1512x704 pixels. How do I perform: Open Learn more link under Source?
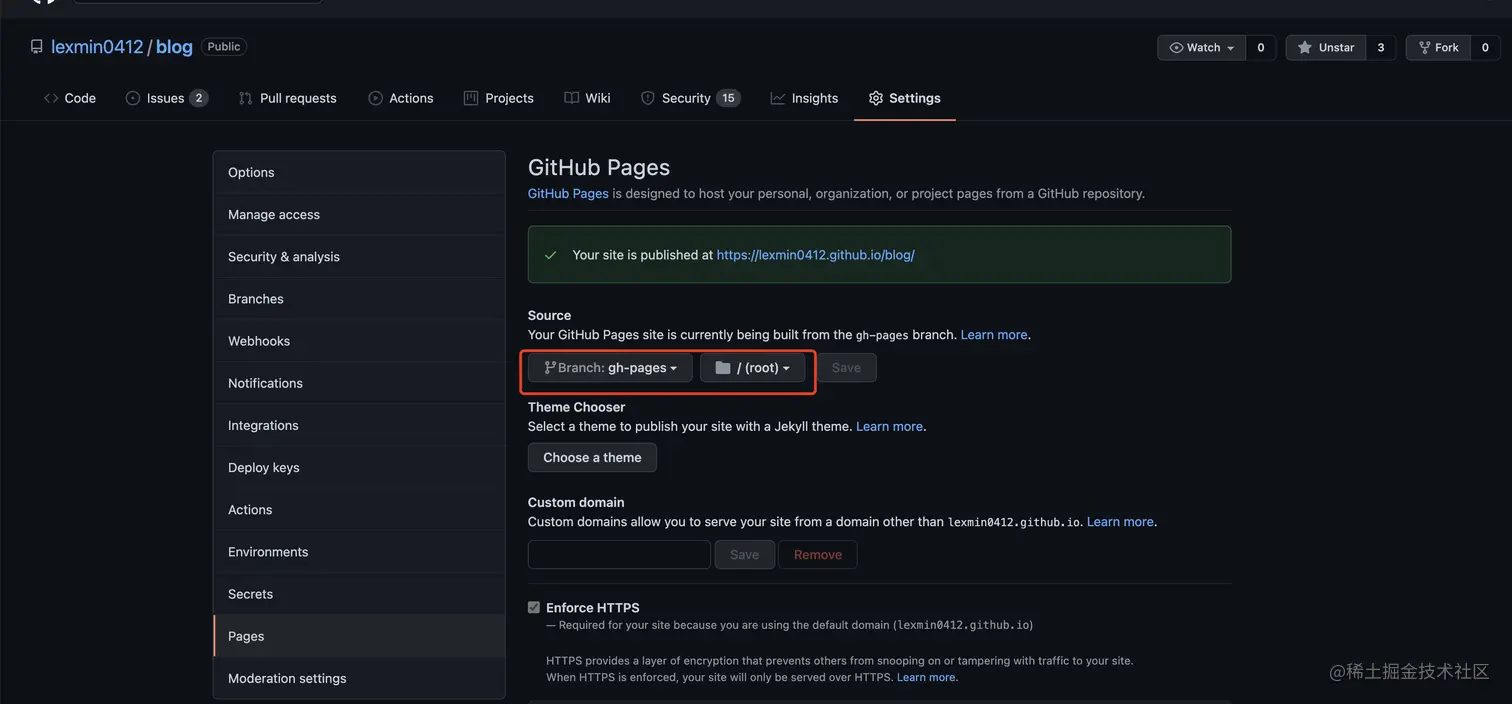[x=994, y=334]
